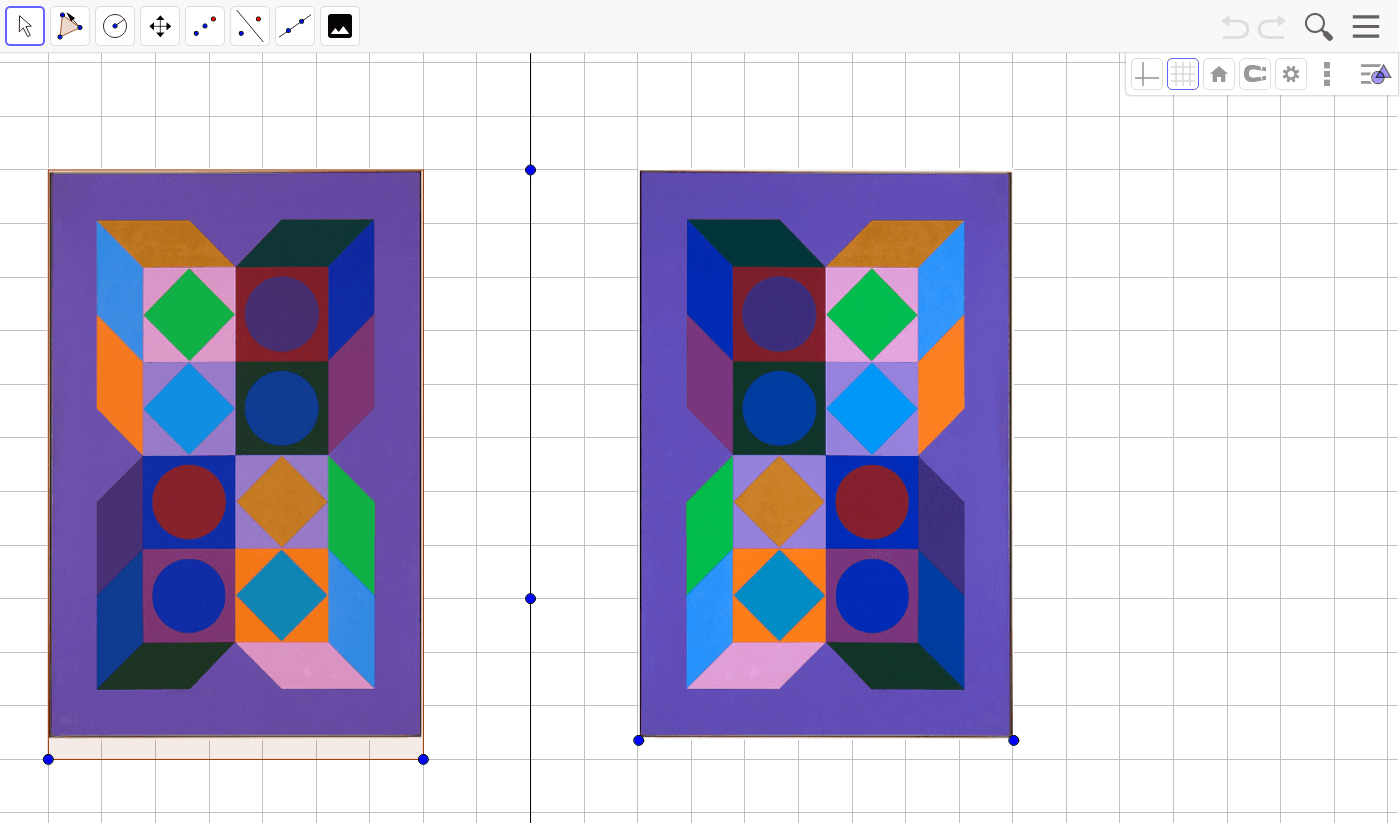Screen dimensions: 1400x825
Task: Reset view with the home icon
Action: (1219, 74)
